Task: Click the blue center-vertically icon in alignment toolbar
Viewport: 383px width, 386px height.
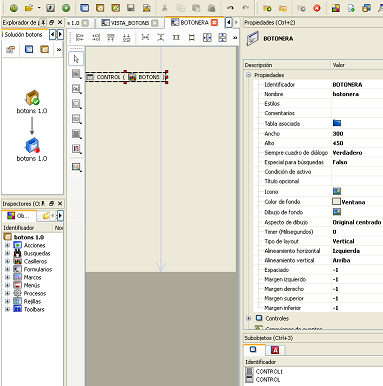Action: 223,37
